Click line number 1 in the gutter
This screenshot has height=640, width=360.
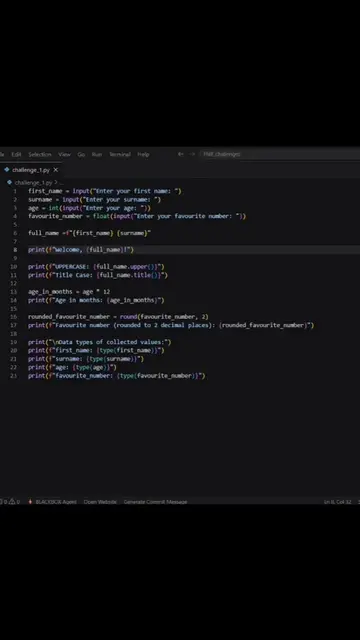click(15, 191)
